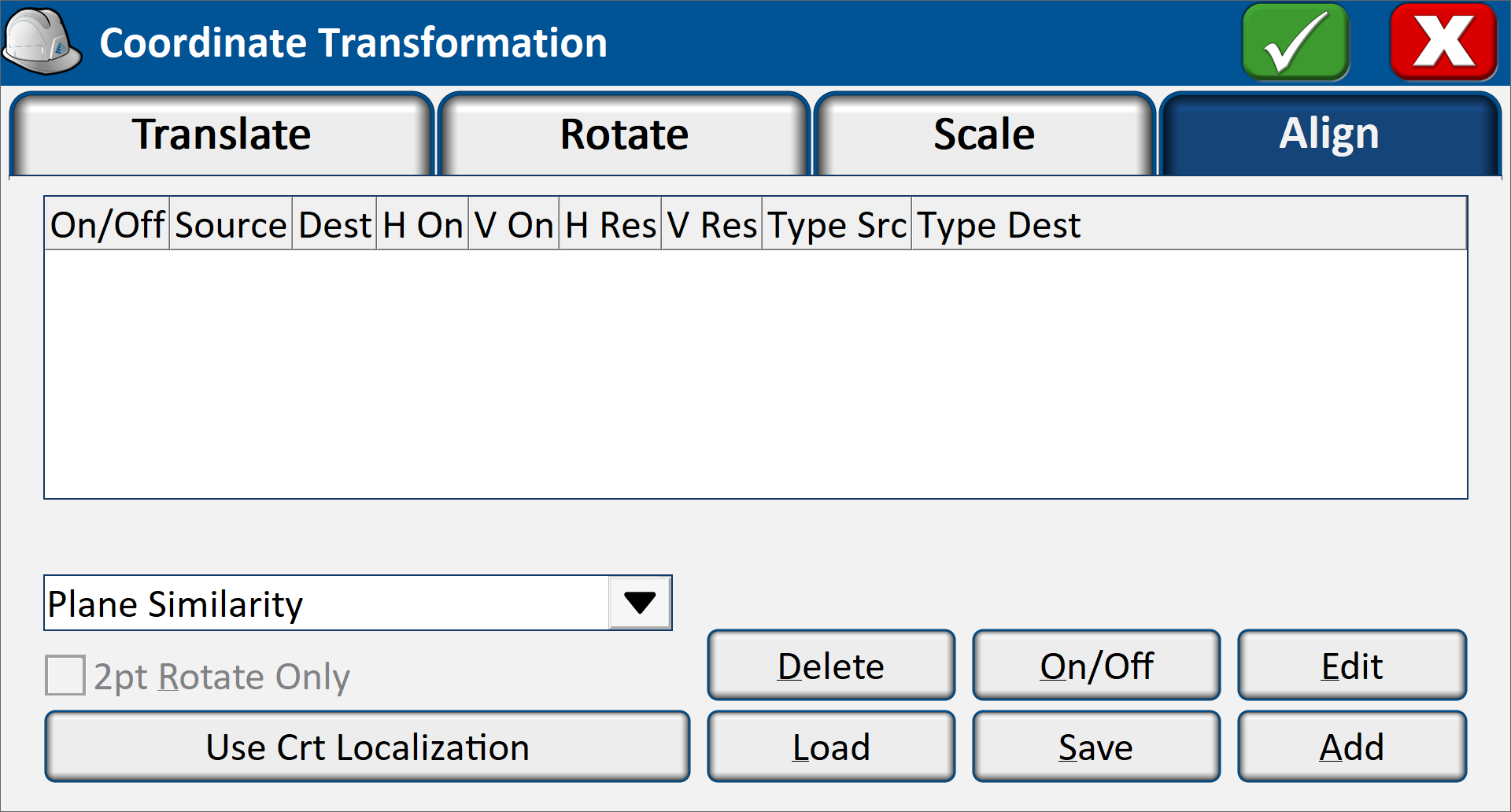1511x812 pixels.
Task: Click the On/Off column header
Action: pos(107,225)
